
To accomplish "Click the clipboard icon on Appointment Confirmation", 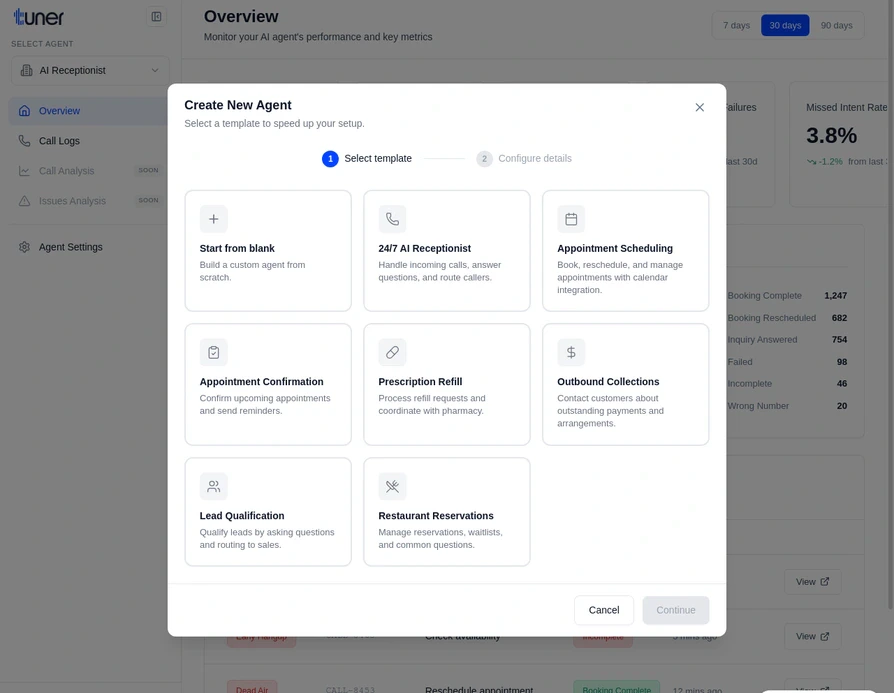I will point(213,352).
